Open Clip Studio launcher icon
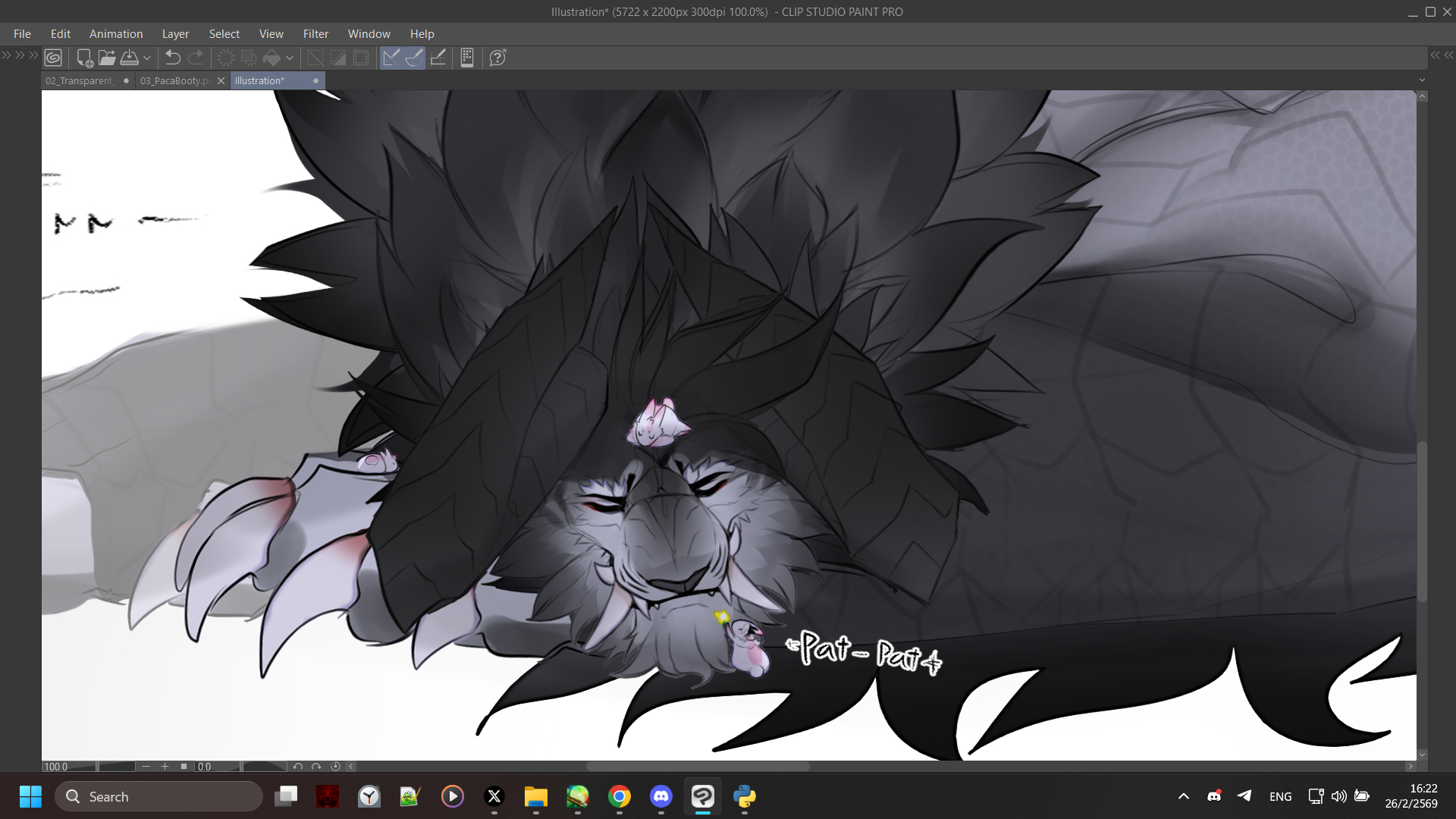The height and width of the screenshot is (819, 1456). pos(53,58)
